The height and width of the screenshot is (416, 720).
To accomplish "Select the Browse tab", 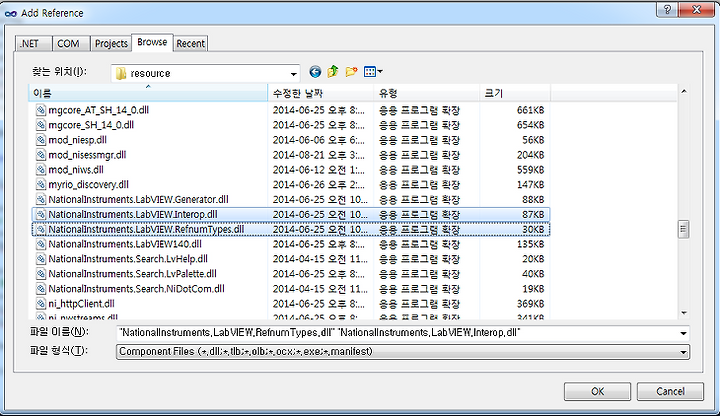I will point(152,42).
